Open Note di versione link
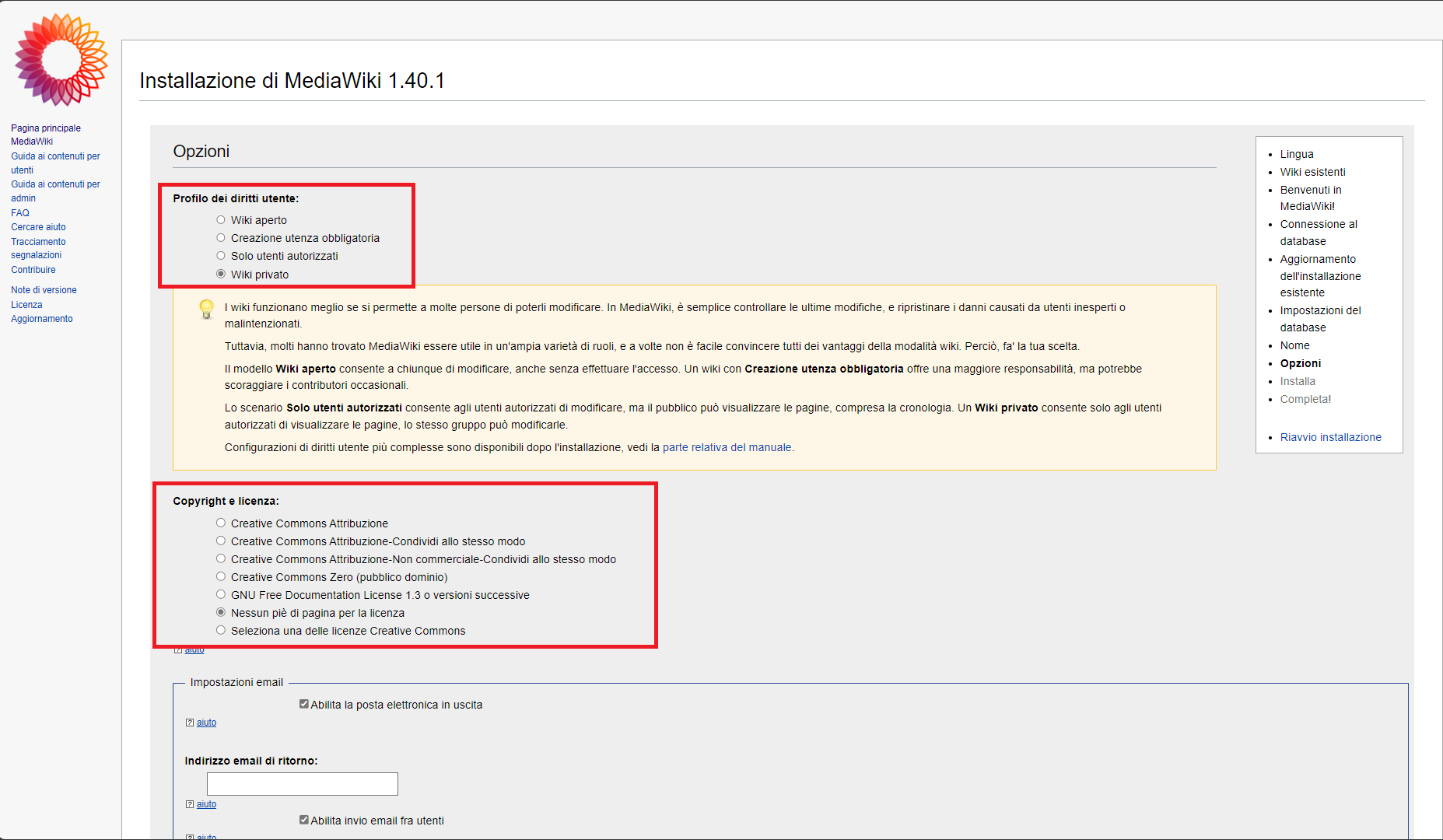This screenshot has height=840, width=1443. pyautogui.click(x=44, y=290)
